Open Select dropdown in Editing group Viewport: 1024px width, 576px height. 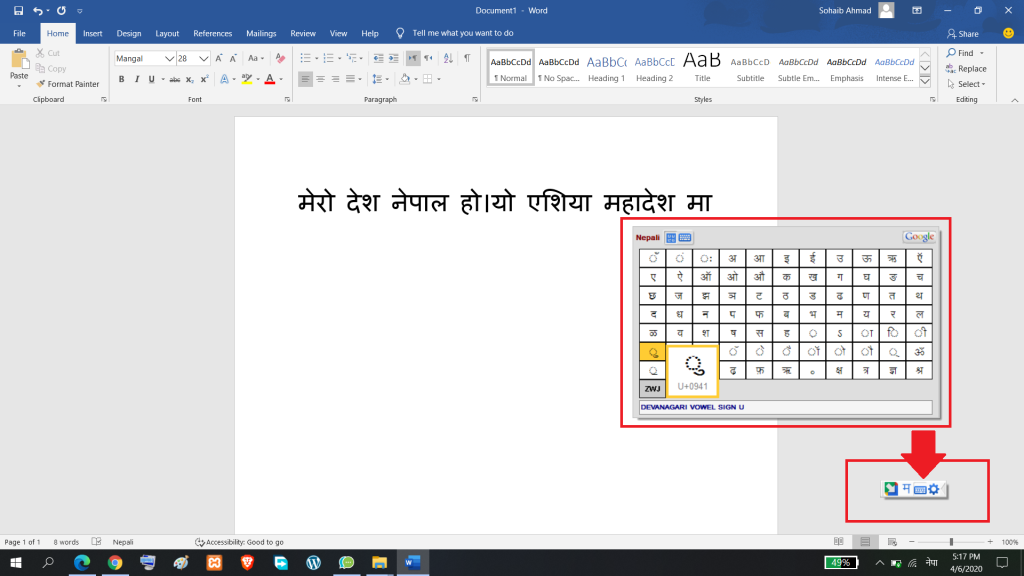point(966,84)
